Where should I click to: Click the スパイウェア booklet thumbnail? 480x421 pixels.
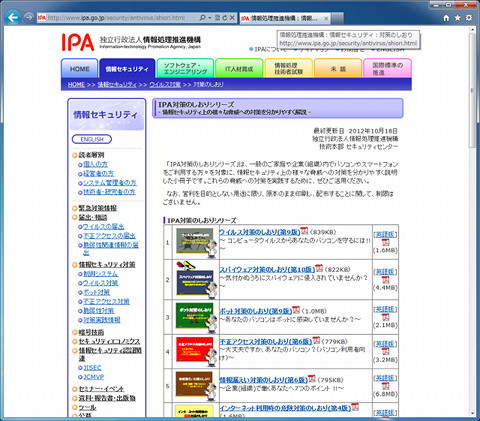196,280
